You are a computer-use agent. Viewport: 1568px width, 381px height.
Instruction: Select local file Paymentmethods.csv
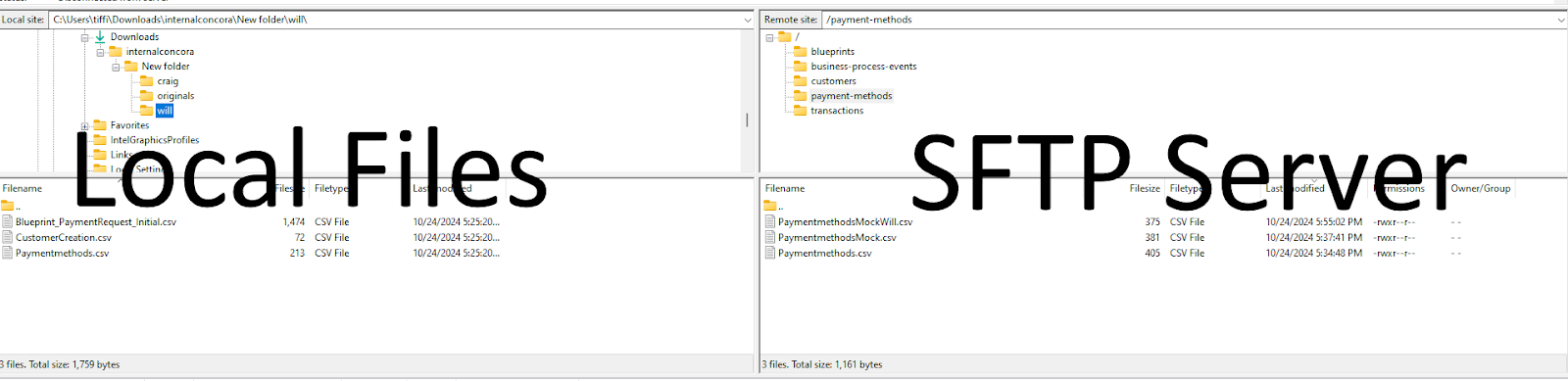(x=62, y=253)
